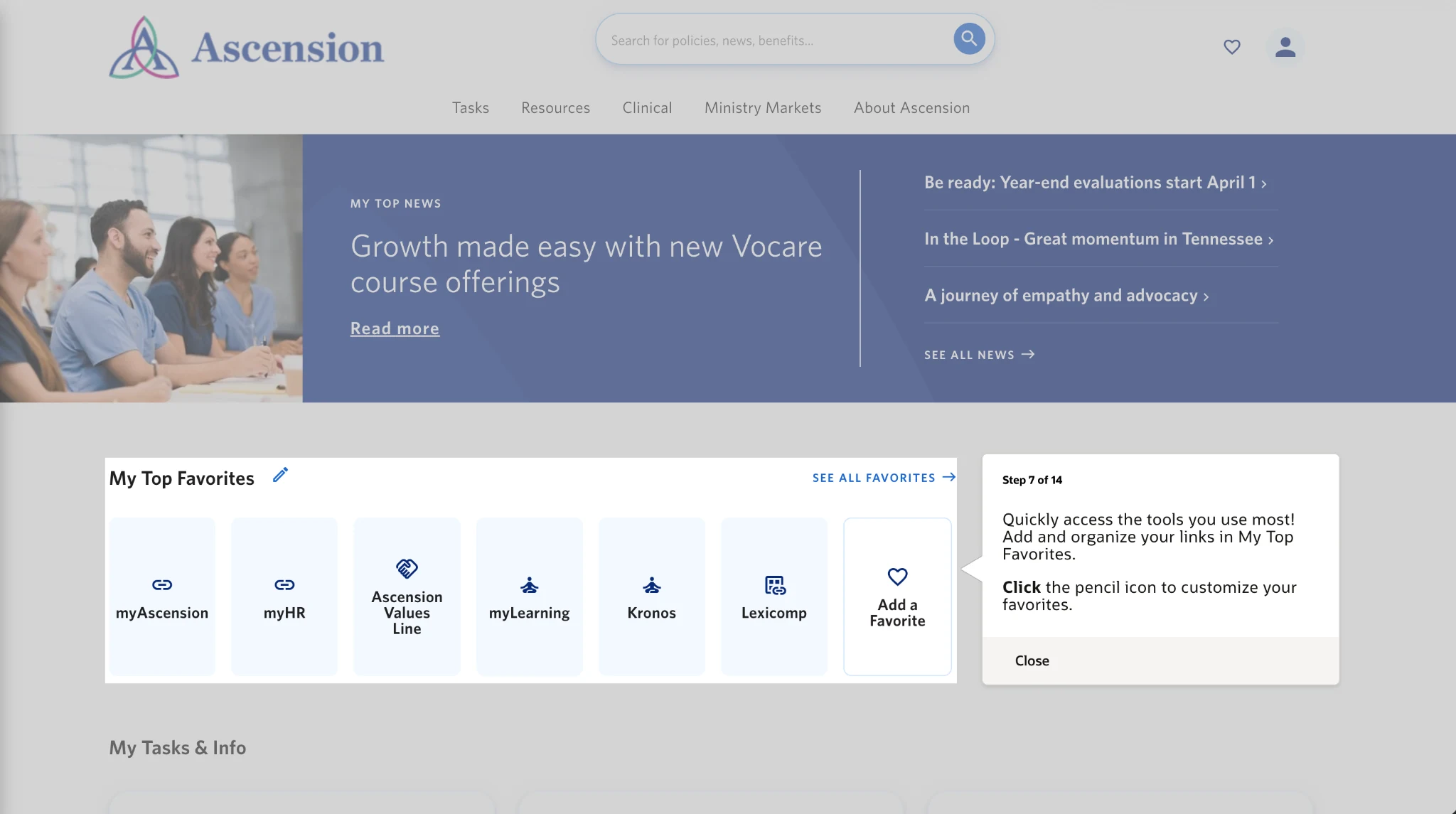
Task: Open the Ministry Markets menu
Action: coord(763,108)
